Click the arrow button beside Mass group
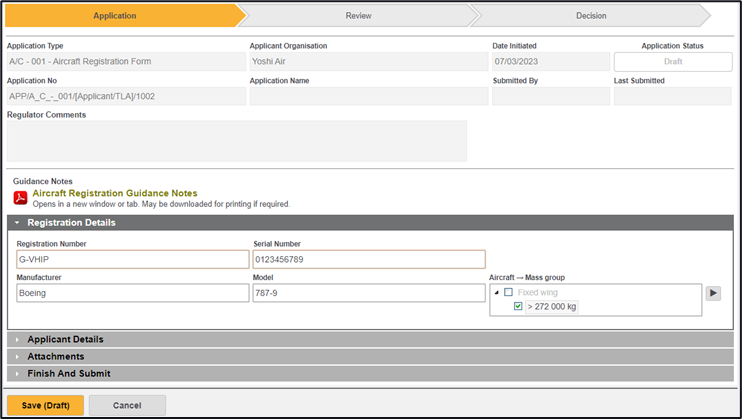The width and height of the screenshot is (742, 419). click(x=713, y=293)
